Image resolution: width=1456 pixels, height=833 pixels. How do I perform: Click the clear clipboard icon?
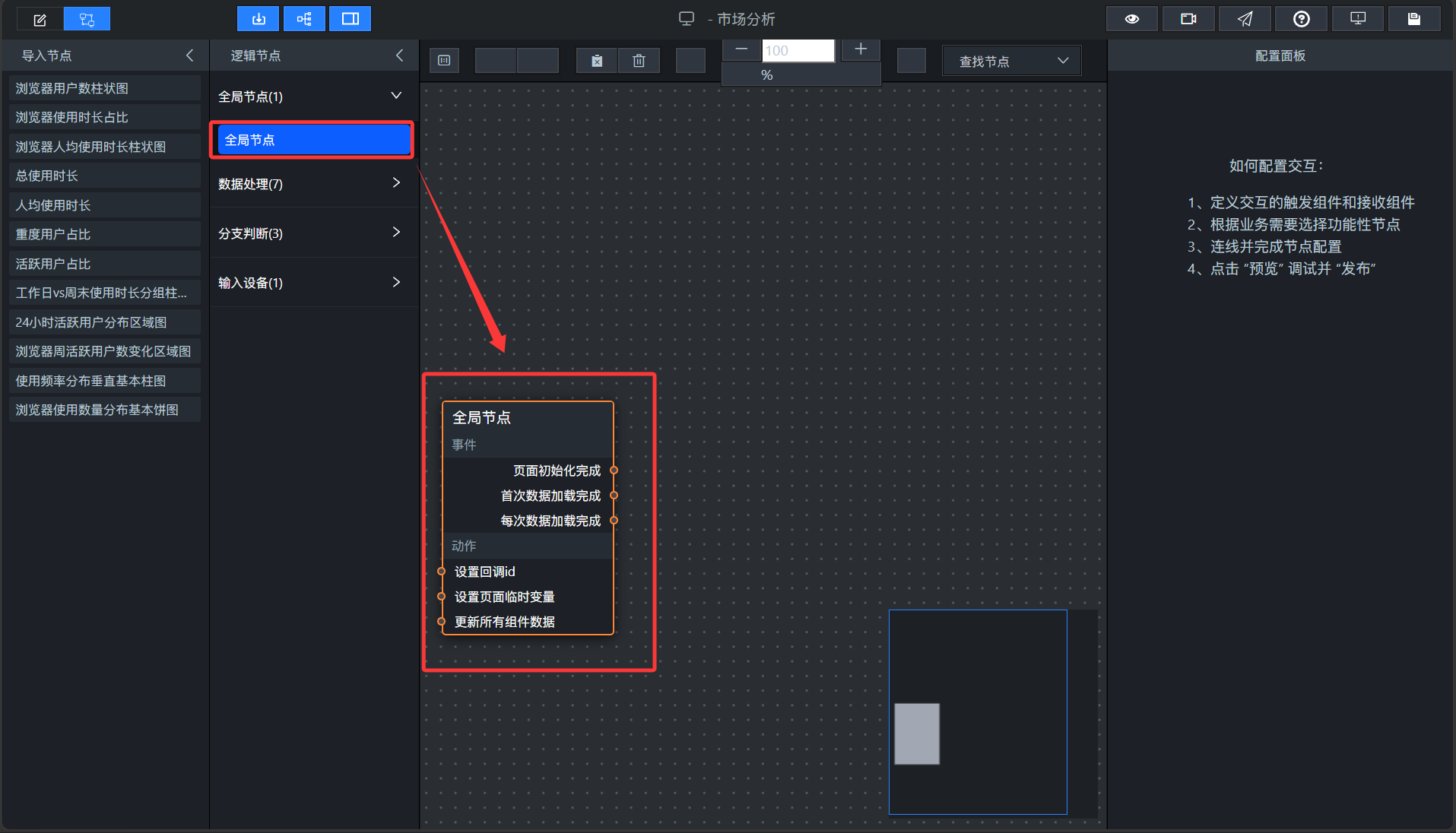(597, 60)
